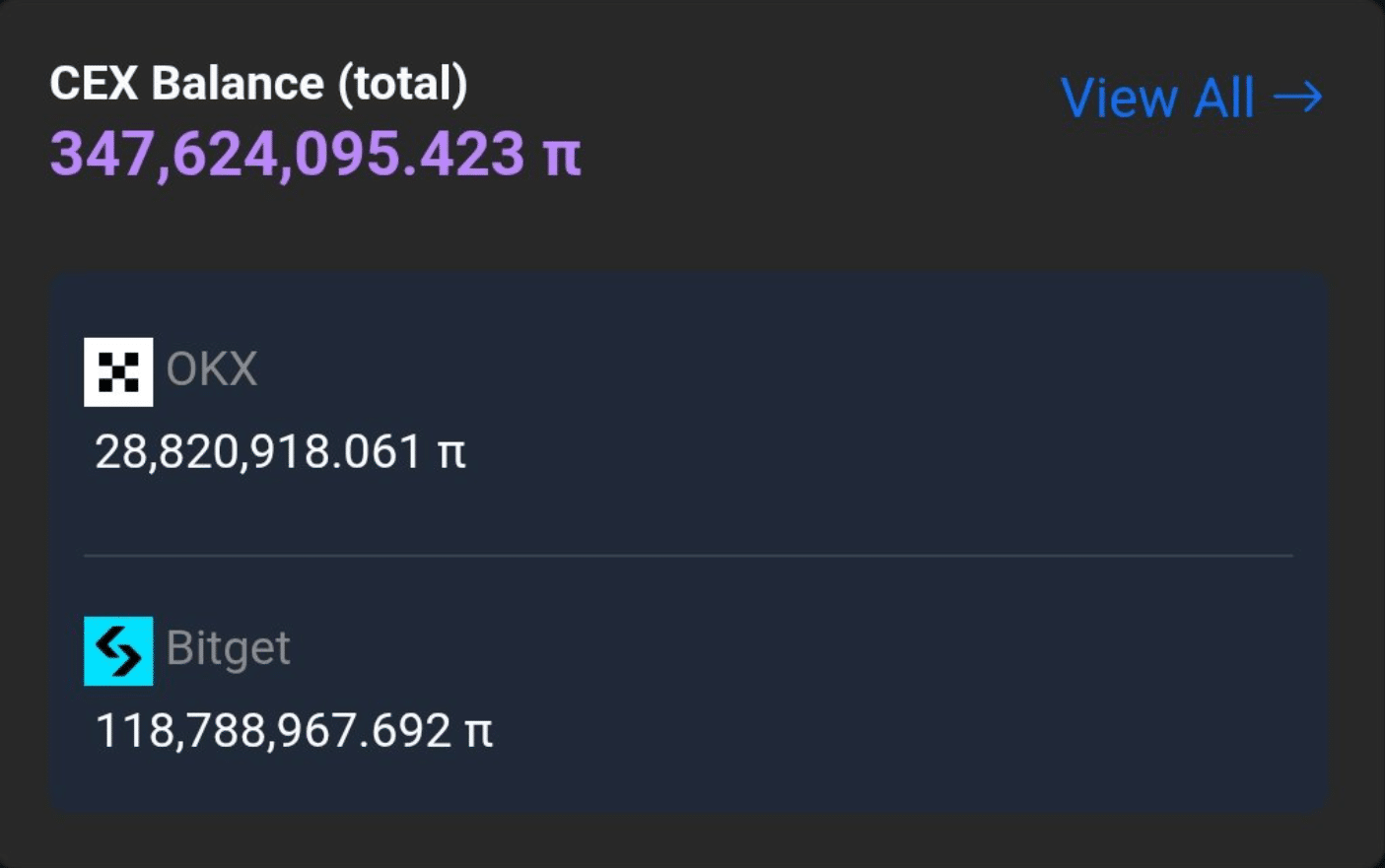Click the Bitget balance 118,788,967.692
The width and height of the screenshot is (1385, 868).
[273, 731]
